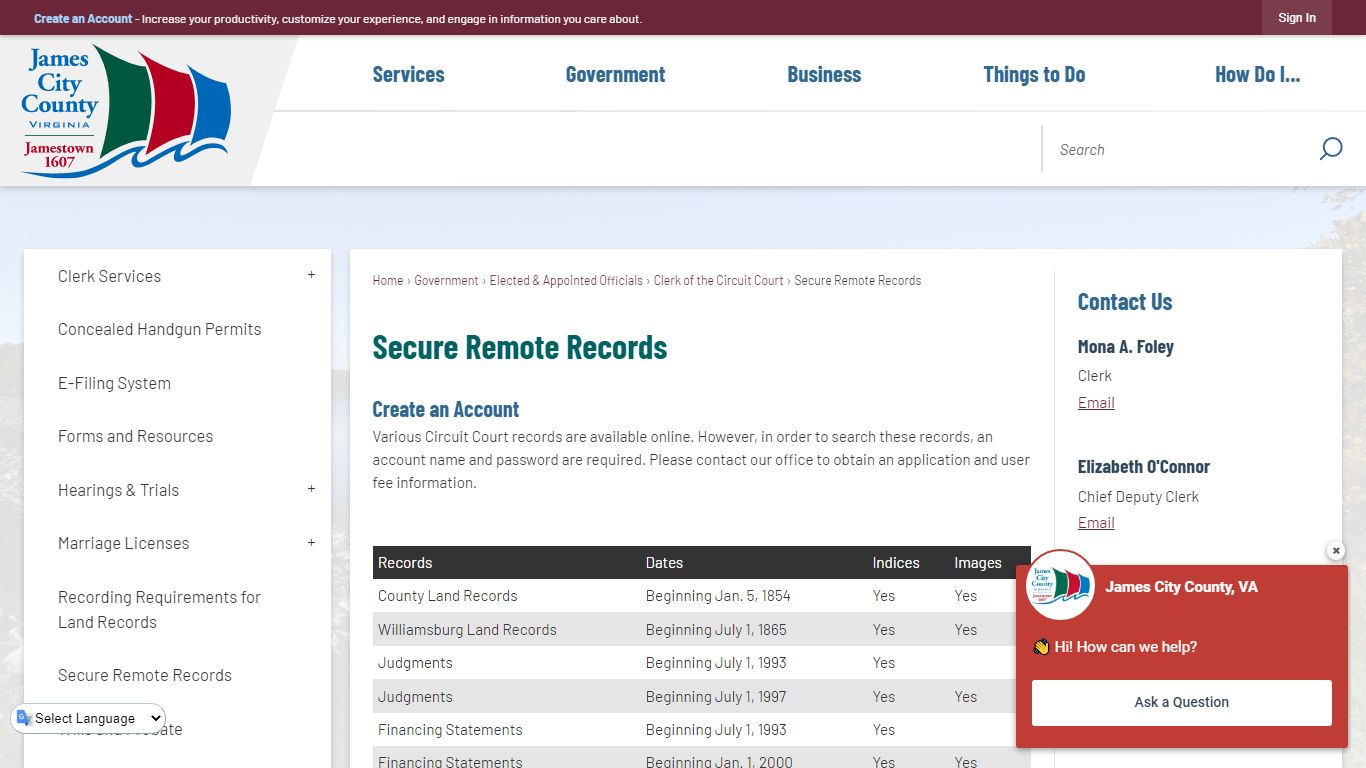Image resolution: width=1366 pixels, height=768 pixels.
Task: Open the Things to Do menu
Action: (1034, 74)
